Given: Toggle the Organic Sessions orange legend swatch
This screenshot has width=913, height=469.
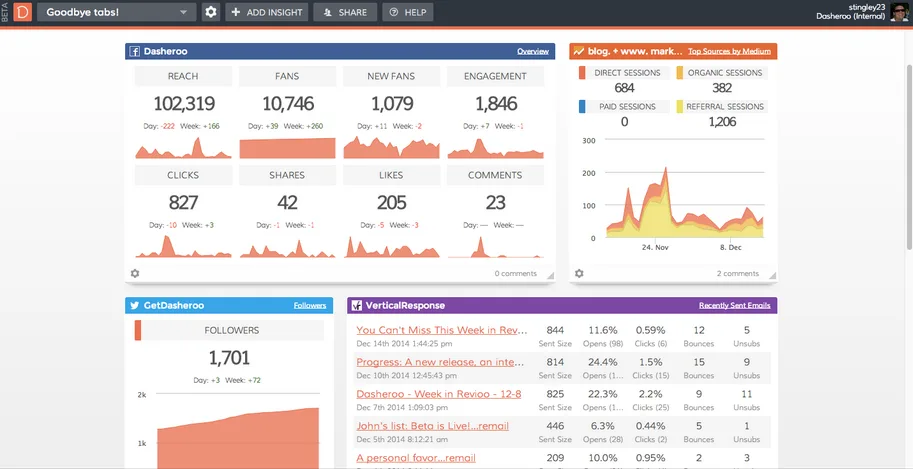Looking at the screenshot, I should pyautogui.click(x=680, y=73).
